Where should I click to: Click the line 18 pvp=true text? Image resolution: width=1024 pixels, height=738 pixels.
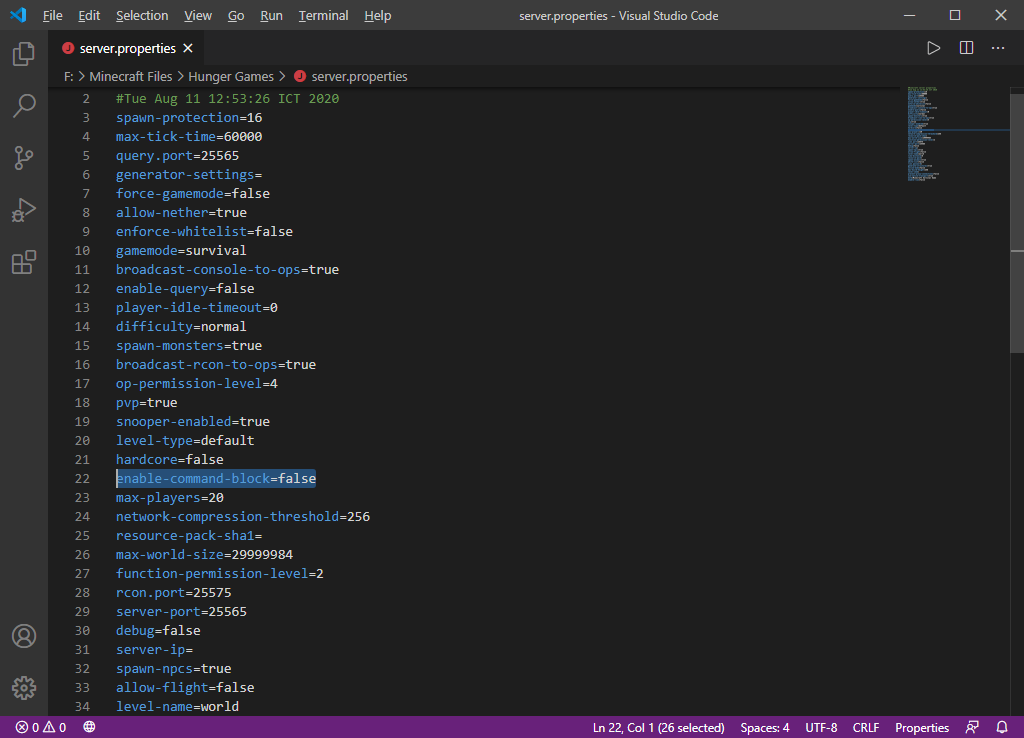click(x=146, y=402)
